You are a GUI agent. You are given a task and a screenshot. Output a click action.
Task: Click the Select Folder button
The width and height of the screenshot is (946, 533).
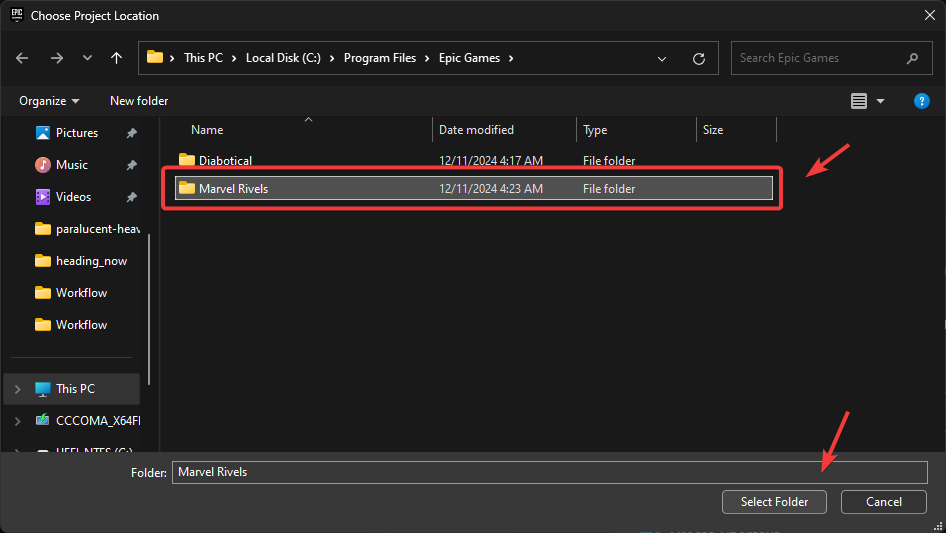click(775, 502)
